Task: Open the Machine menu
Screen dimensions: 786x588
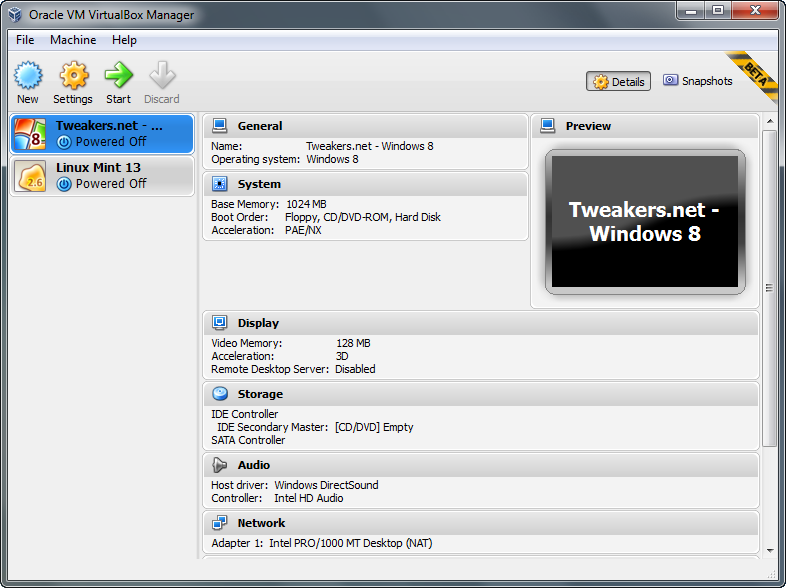Action: [x=73, y=40]
